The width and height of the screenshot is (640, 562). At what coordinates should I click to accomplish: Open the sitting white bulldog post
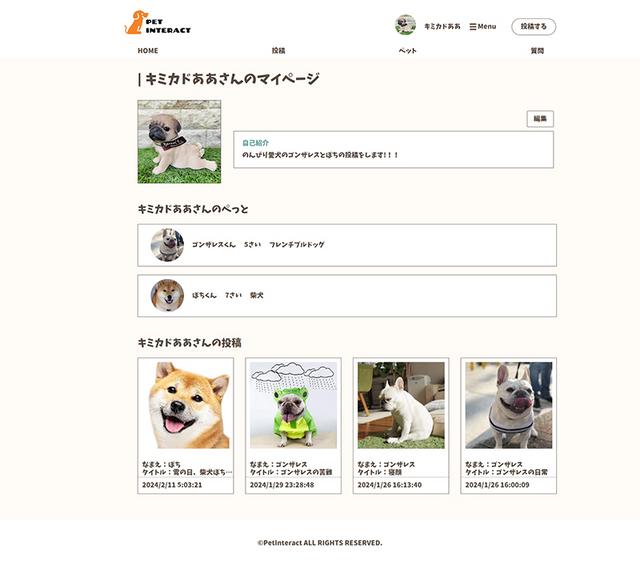click(401, 405)
